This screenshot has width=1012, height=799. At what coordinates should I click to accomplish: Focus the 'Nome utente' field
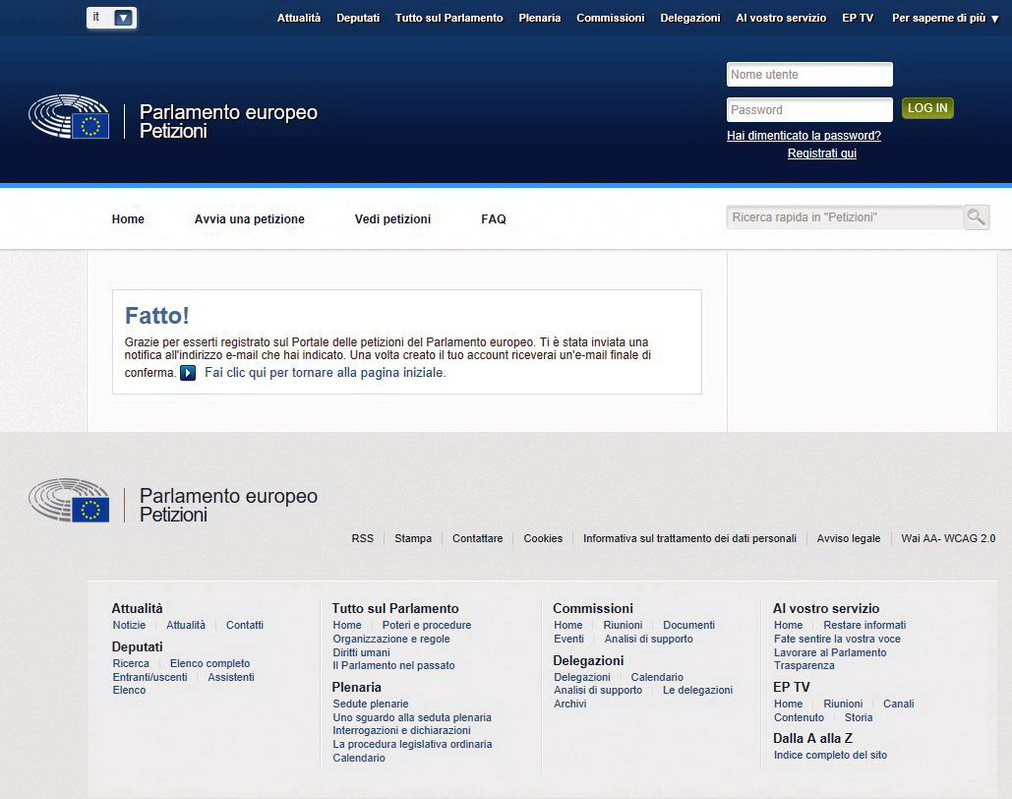(x=809, y=74)
